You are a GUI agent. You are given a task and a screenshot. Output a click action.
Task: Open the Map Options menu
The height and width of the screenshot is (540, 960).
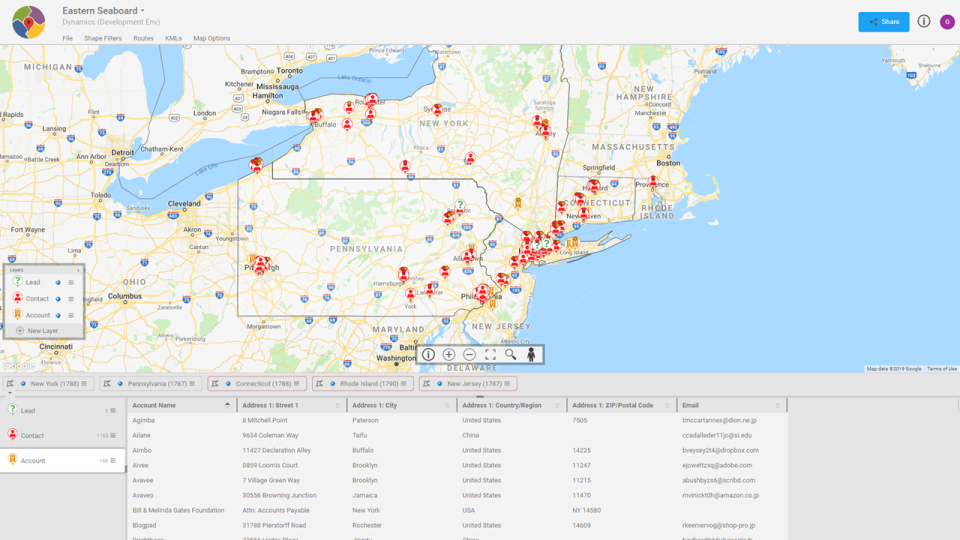[x=212, y=38]
